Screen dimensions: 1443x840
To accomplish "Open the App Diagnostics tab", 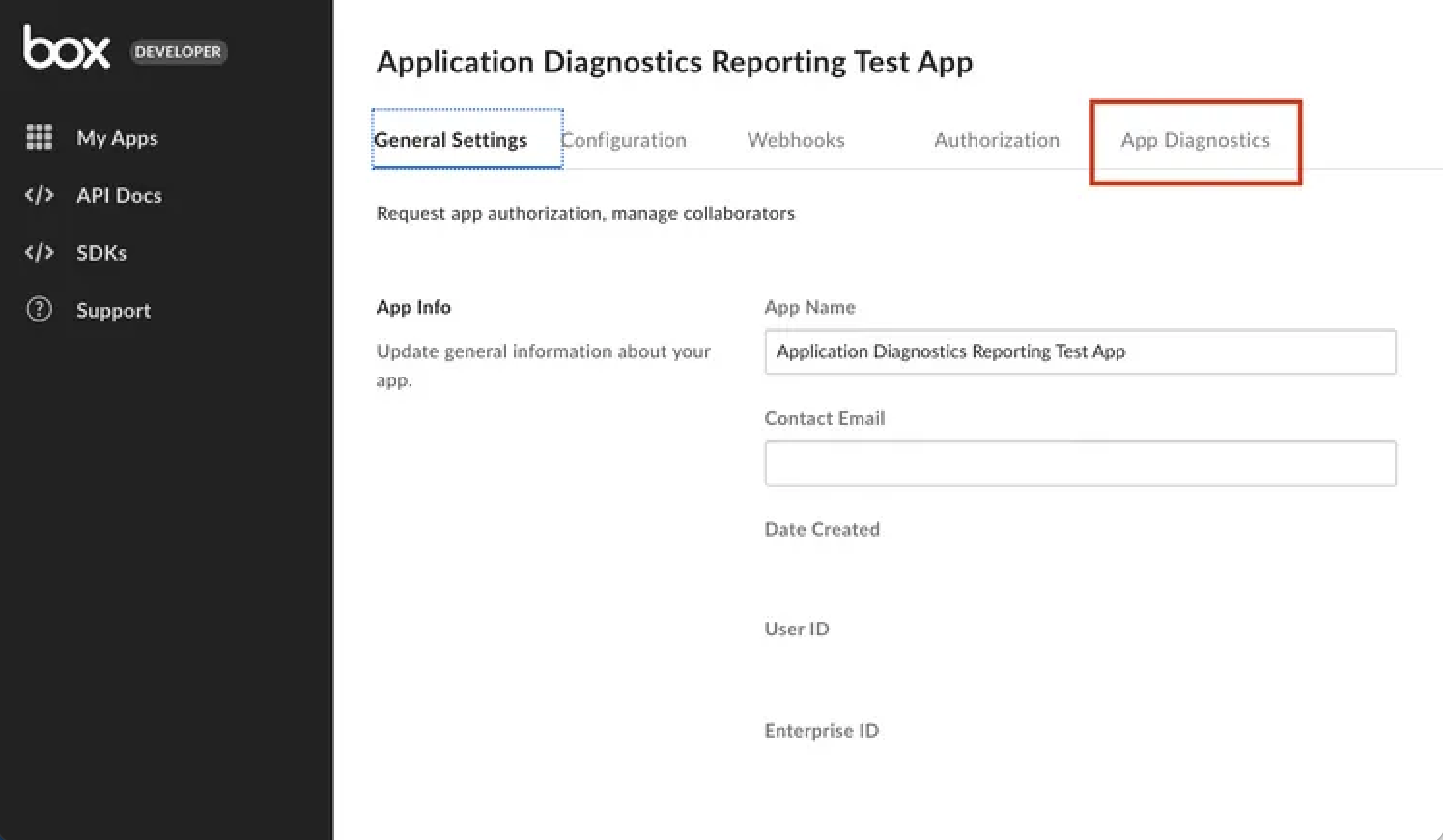I will tap(1195, 141).
